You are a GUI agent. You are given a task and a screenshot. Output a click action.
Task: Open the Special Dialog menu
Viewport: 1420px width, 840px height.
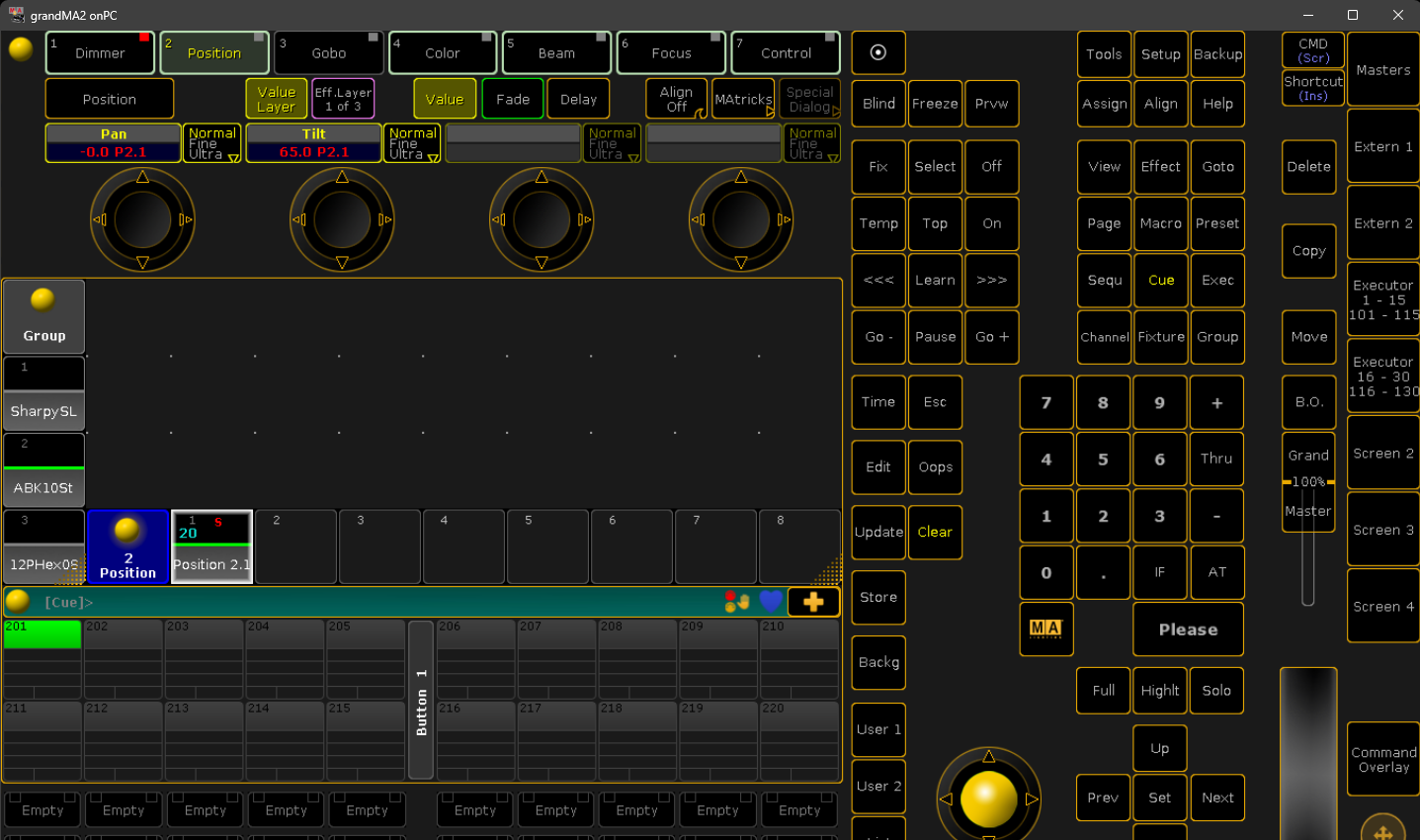click(810, 99)
